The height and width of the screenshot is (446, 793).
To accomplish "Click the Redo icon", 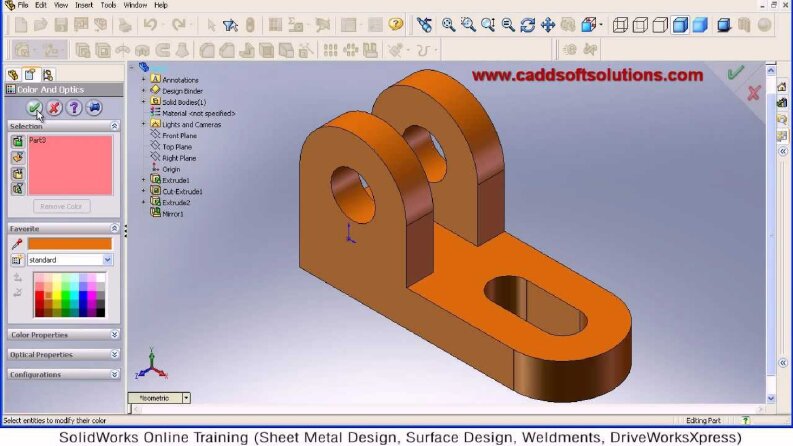I will 179,24.
